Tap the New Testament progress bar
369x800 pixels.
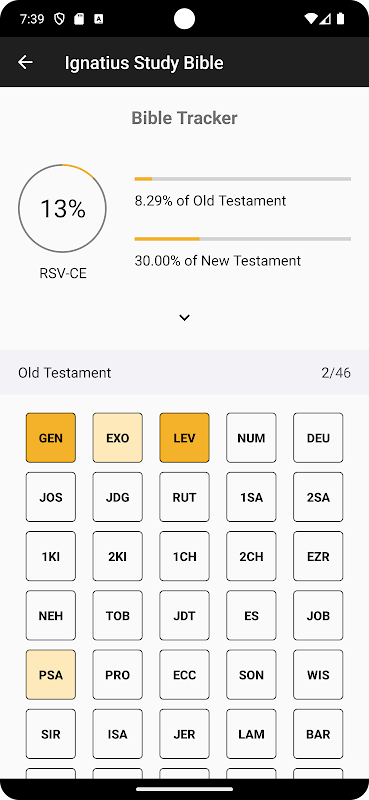[x=242, y=239]
